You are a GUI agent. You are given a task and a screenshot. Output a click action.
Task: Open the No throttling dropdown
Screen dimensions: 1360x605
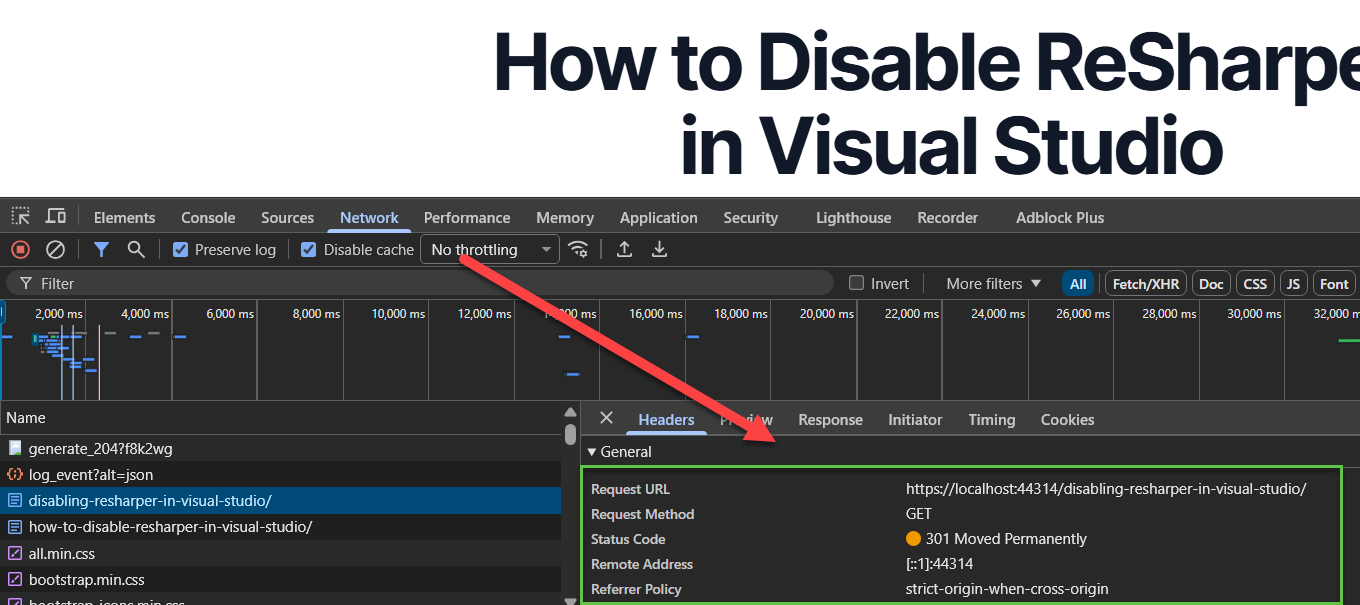490,249
